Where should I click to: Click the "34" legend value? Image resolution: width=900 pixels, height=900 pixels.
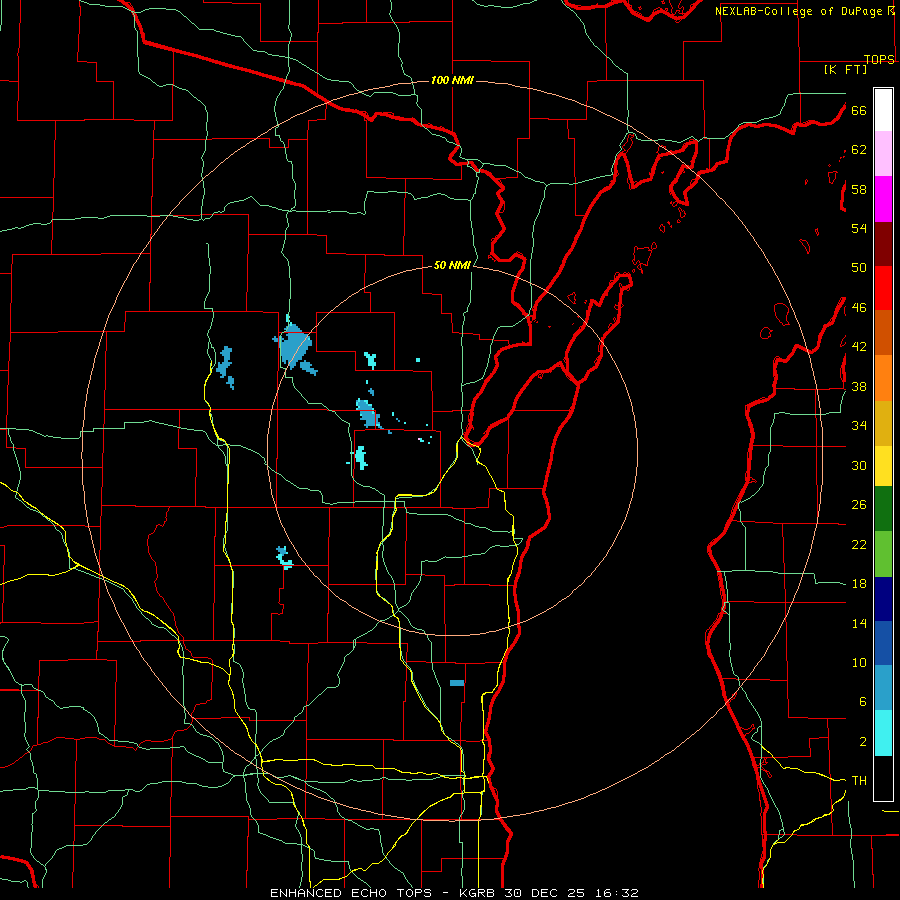click(859, 426)
